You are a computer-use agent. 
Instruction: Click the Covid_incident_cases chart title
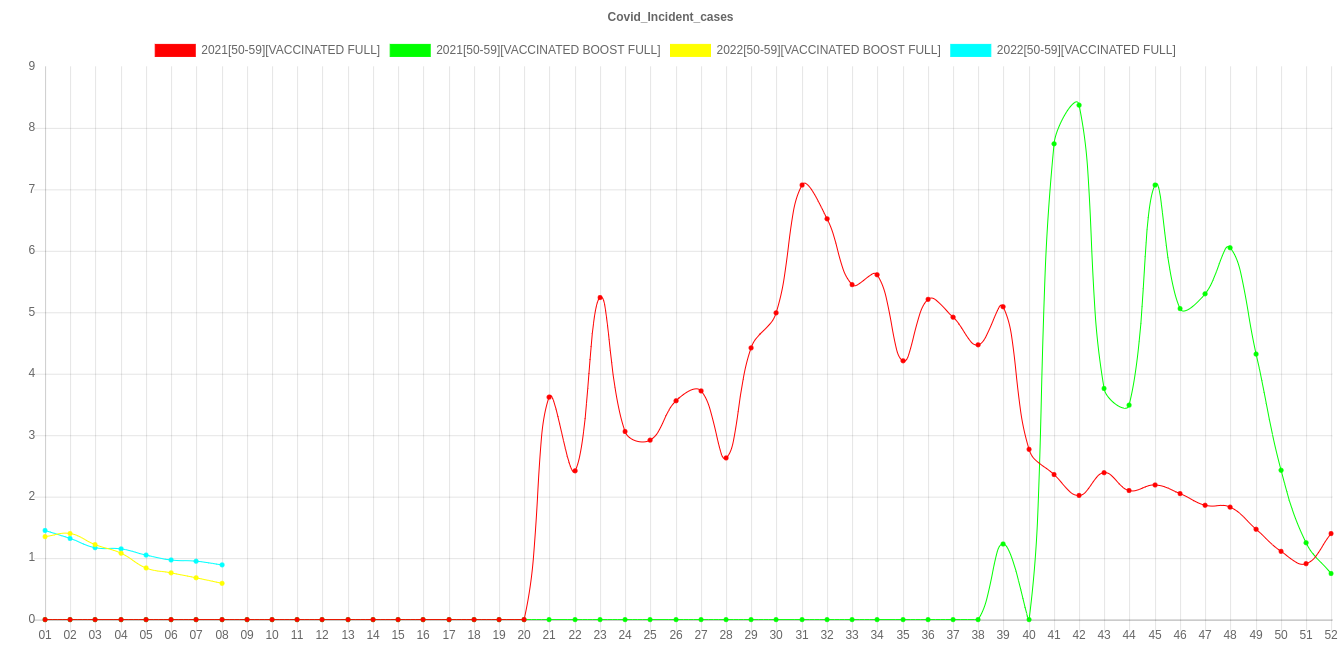670,17
